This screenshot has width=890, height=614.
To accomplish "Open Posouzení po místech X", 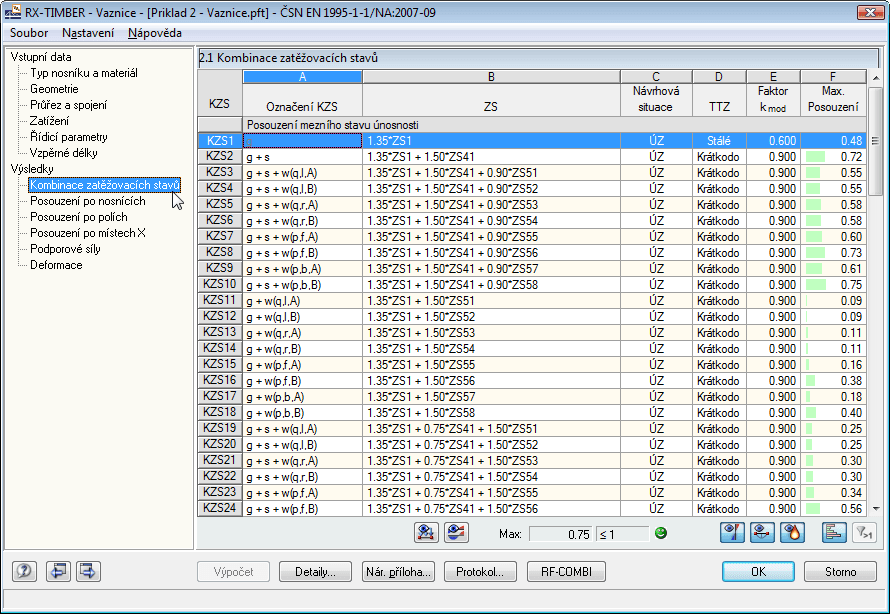I will [88, 233].
